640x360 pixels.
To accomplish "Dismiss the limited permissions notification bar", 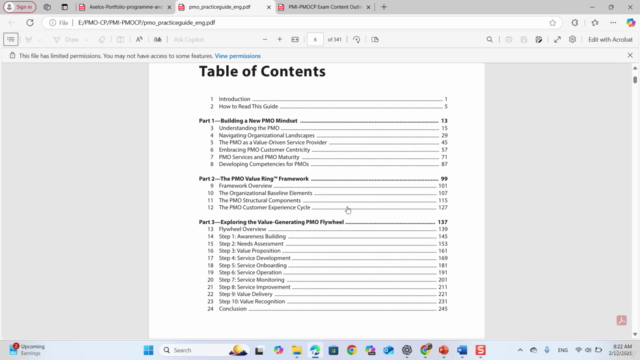I will click(x=630, y=55).
